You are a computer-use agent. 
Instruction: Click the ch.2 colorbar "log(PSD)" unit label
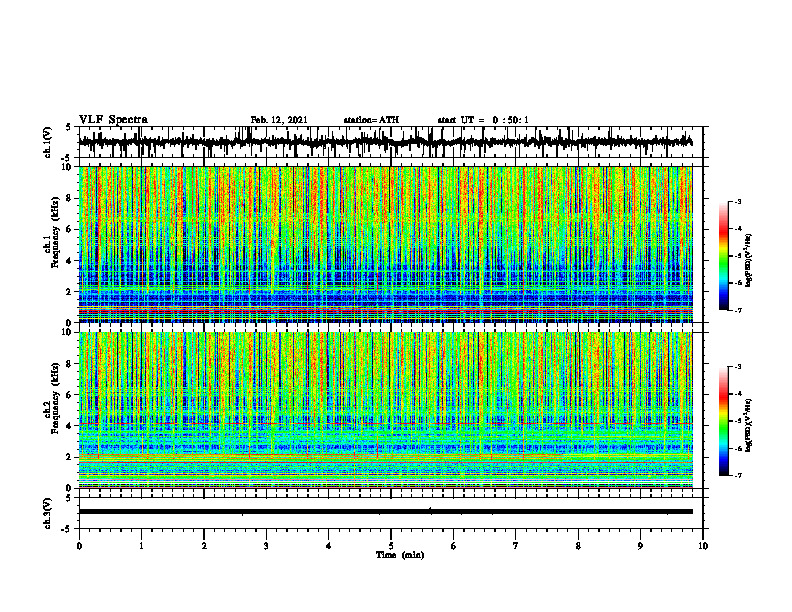(749, 424)
